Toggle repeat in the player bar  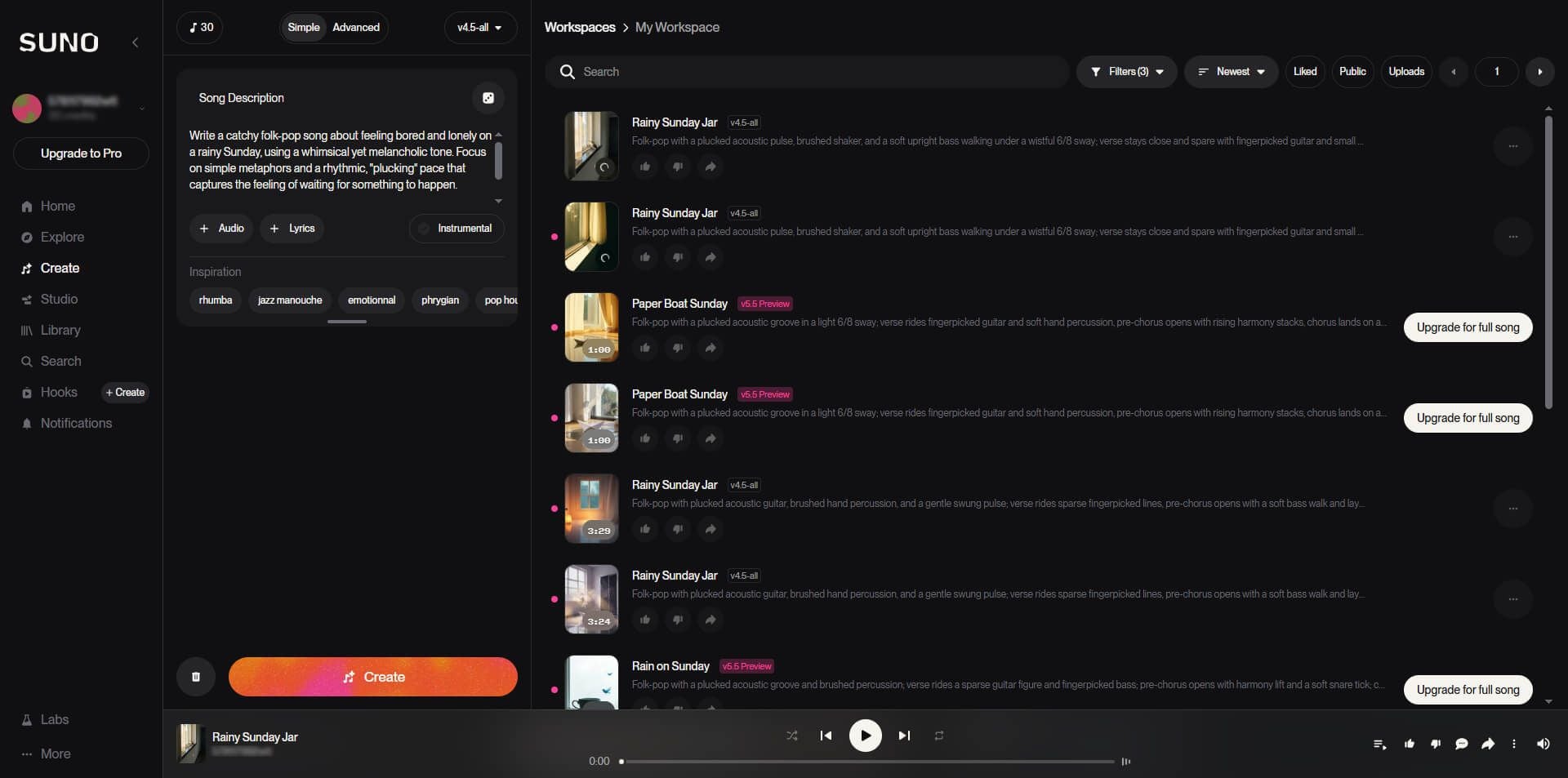coord(939,736)
